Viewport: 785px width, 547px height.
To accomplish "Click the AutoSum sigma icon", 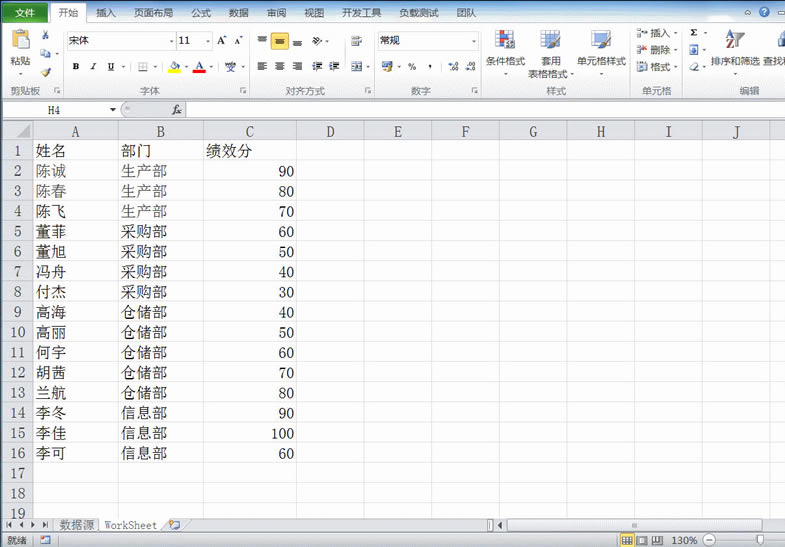I will (694, 33).
